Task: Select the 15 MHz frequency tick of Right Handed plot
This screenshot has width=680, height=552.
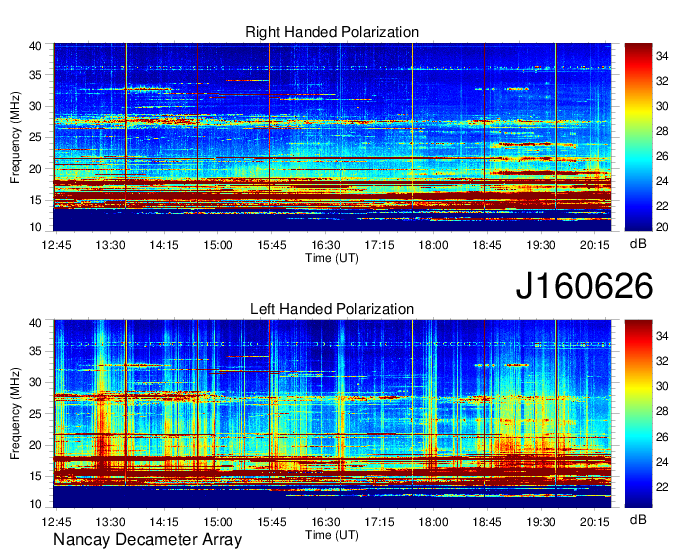Action: tap(35, 200)
